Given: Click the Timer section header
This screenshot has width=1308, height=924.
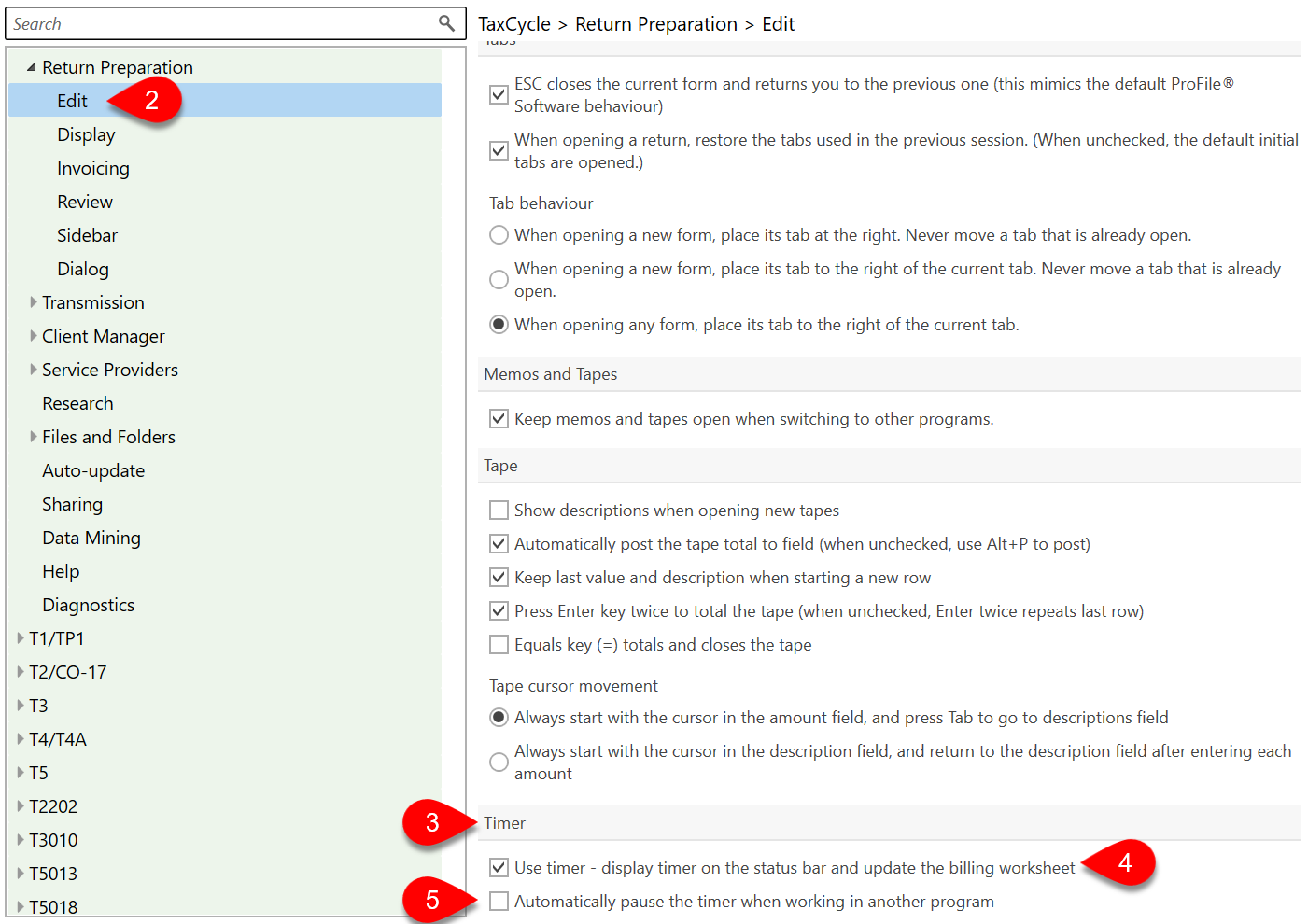Looking at the screenshot, I should coord(889,823).
